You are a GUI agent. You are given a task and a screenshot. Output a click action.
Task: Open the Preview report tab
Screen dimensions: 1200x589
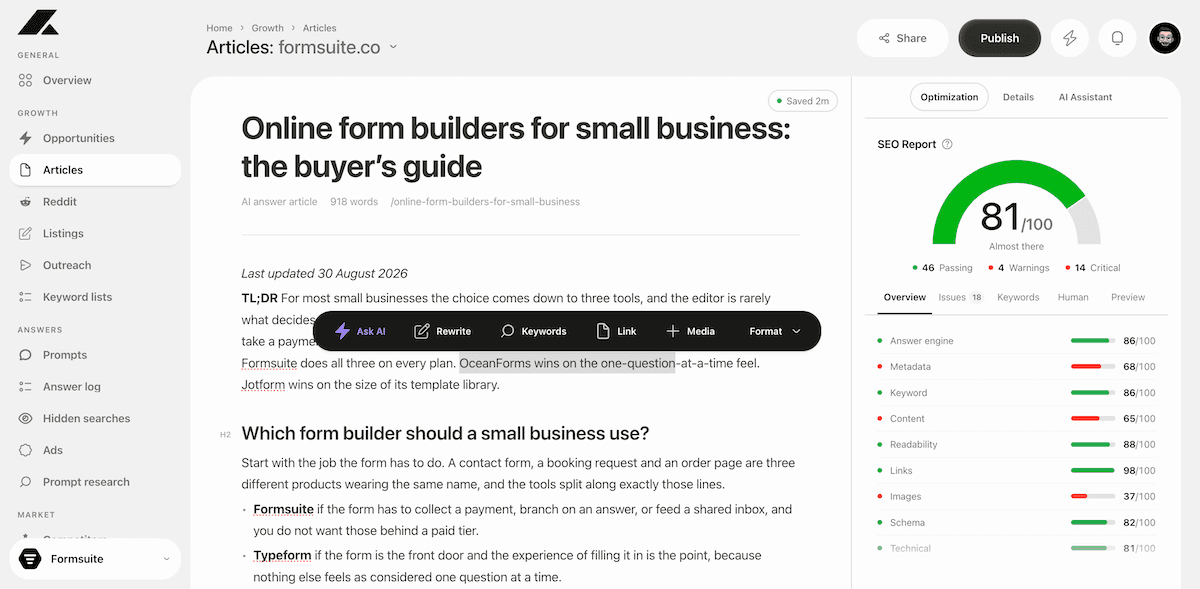pyautogui.click(x=1128, y=297)
